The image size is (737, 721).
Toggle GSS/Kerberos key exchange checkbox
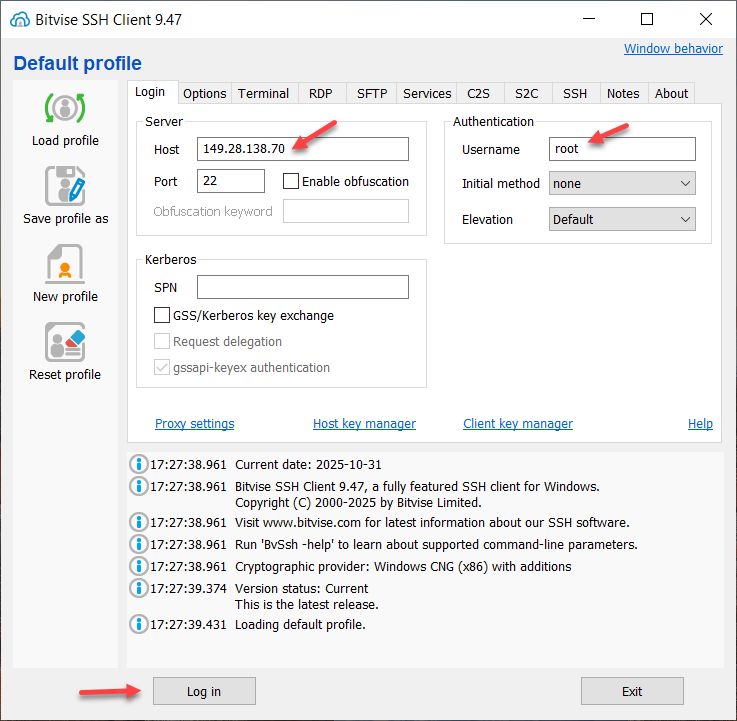162,315
